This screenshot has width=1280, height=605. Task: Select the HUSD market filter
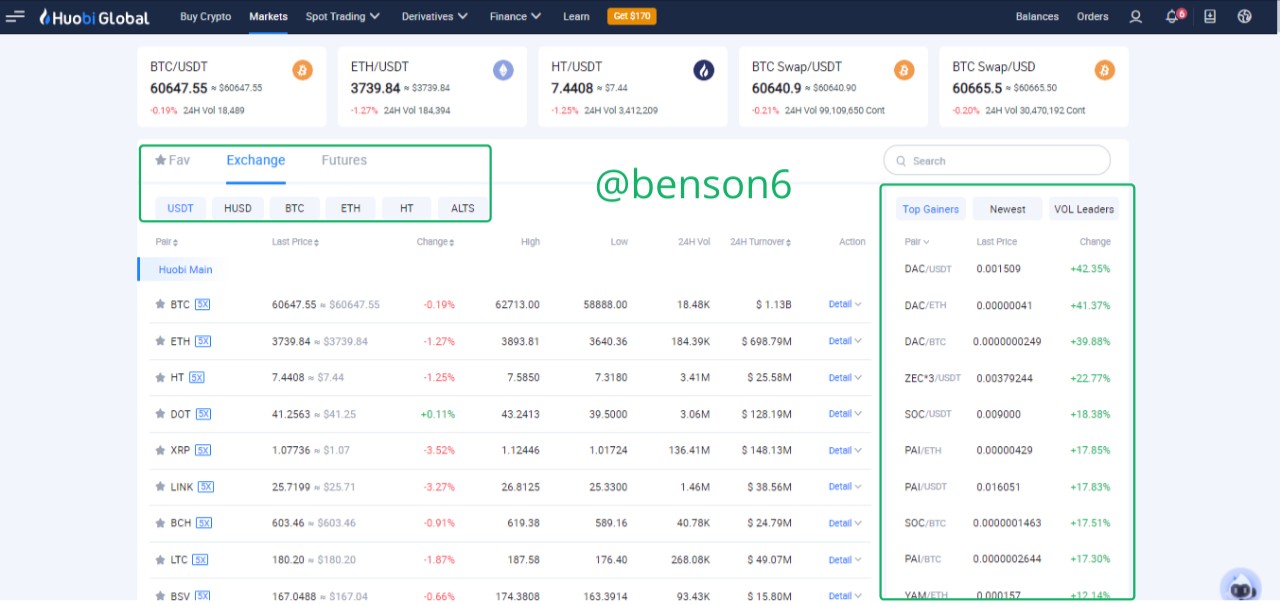click(x=238, y=208)
